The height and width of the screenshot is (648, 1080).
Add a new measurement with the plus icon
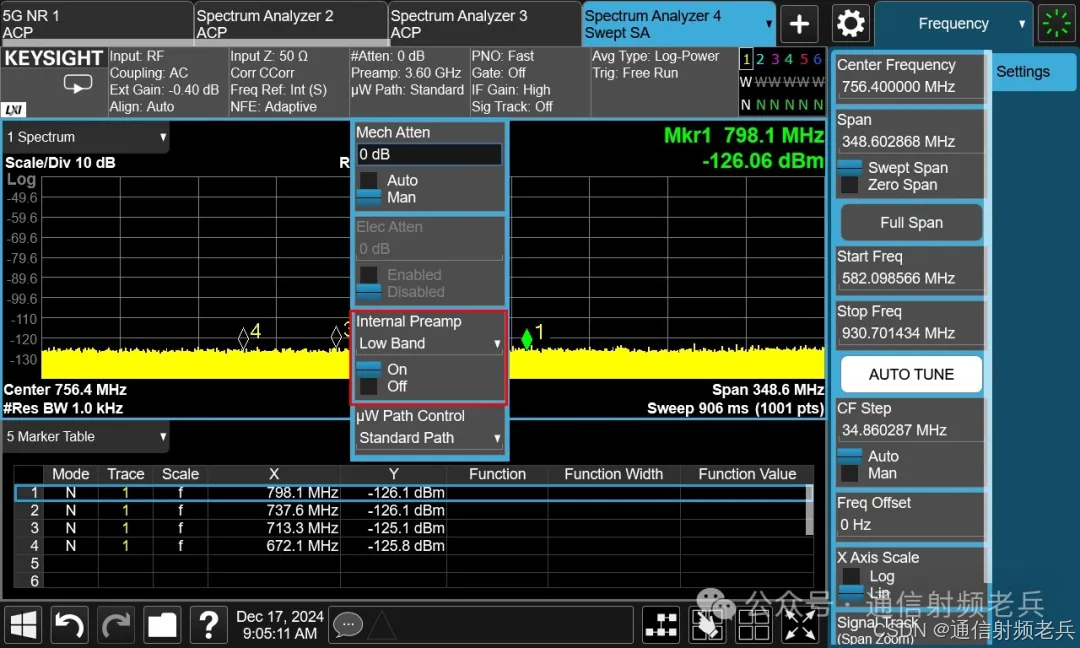click(800, 23)
